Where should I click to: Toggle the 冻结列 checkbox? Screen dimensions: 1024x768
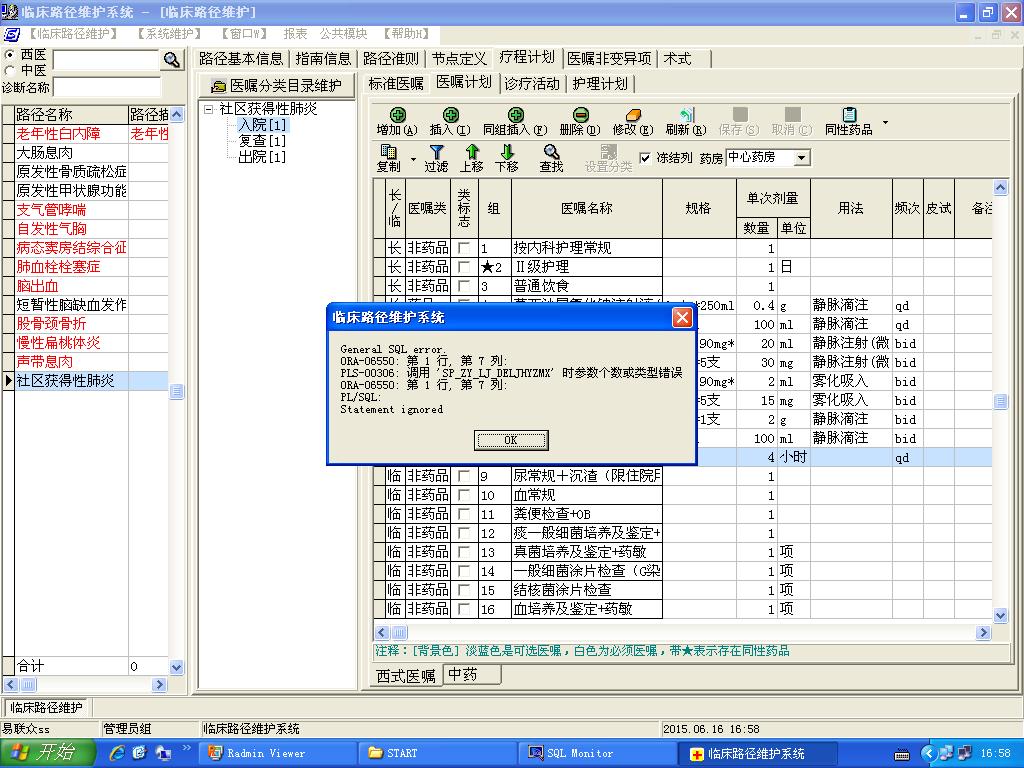tap(645, 157)
